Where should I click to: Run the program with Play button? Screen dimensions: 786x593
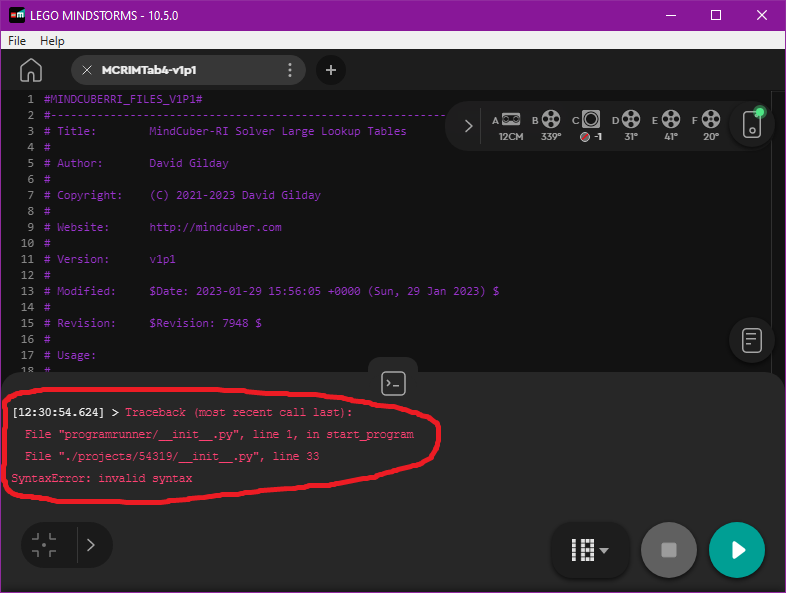pos(737,549)
